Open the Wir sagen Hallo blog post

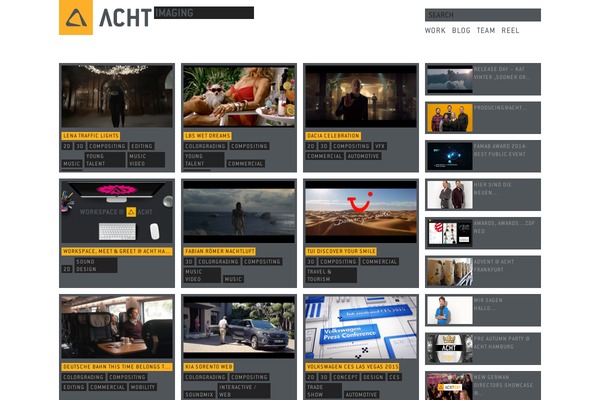coord(483,310)
